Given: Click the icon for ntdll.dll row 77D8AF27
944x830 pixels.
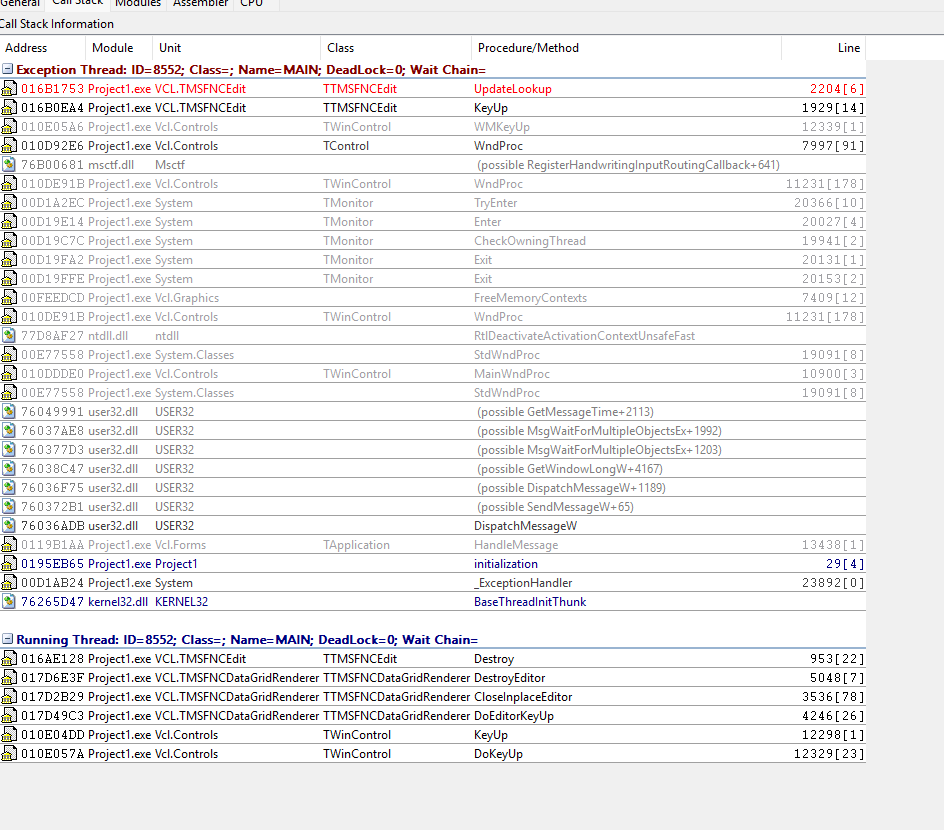Looking at the screenshot, I should click(x=9, y=336).
